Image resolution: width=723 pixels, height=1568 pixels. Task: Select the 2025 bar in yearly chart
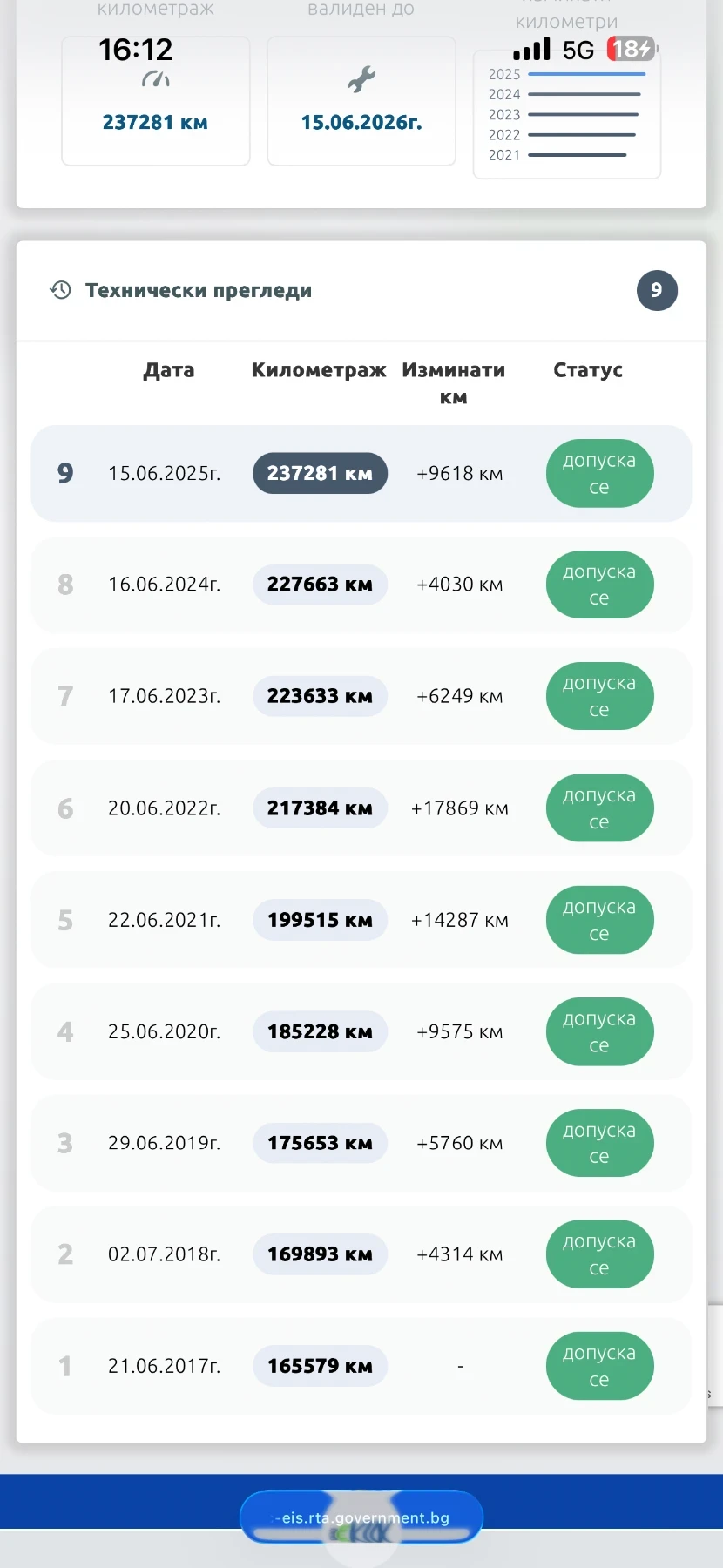[586, 74]
